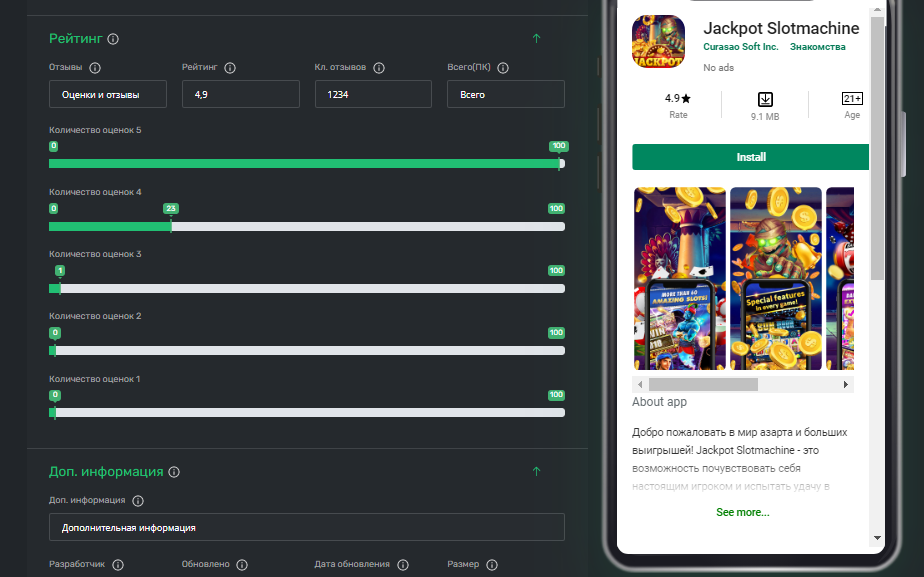The width and height of the screenshot is (924, 577).
Task: Click the 21+ age rating icon
Action: click(852, 98)
